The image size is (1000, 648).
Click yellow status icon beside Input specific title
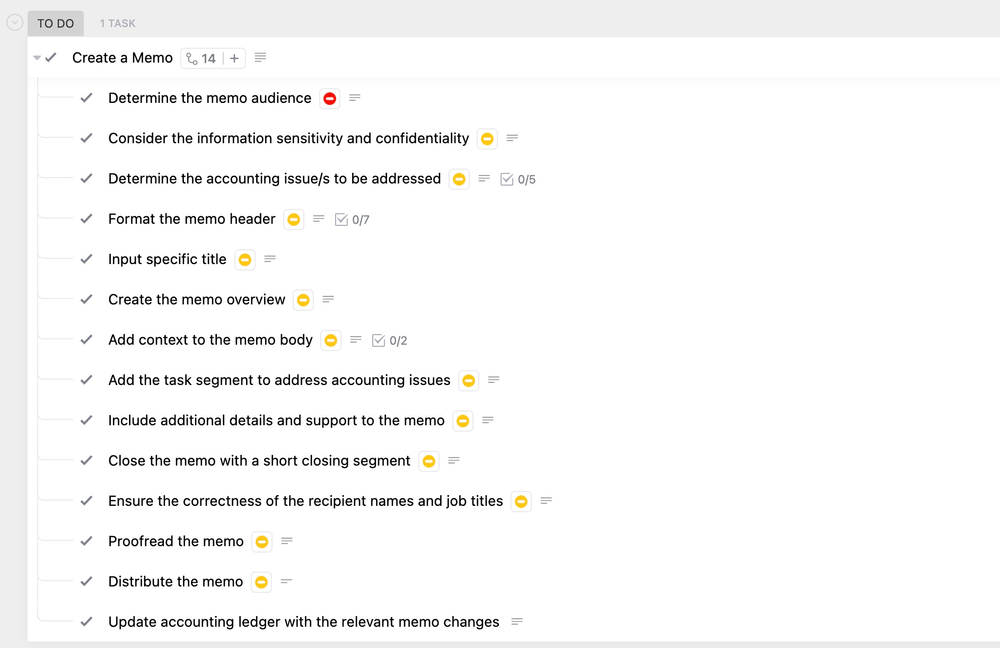pos(245,259)
